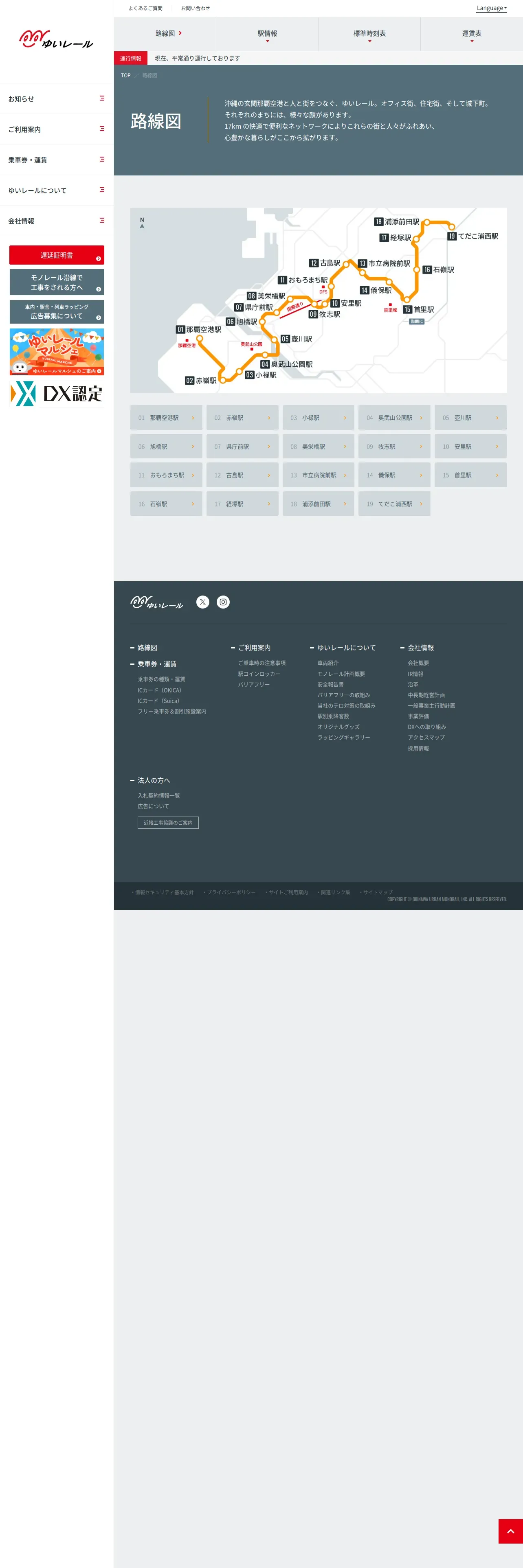Click the Yui Rail logo in sidebar
Image resolution: width=523 pixels, height=1568 pixels.
coord(56,39)
